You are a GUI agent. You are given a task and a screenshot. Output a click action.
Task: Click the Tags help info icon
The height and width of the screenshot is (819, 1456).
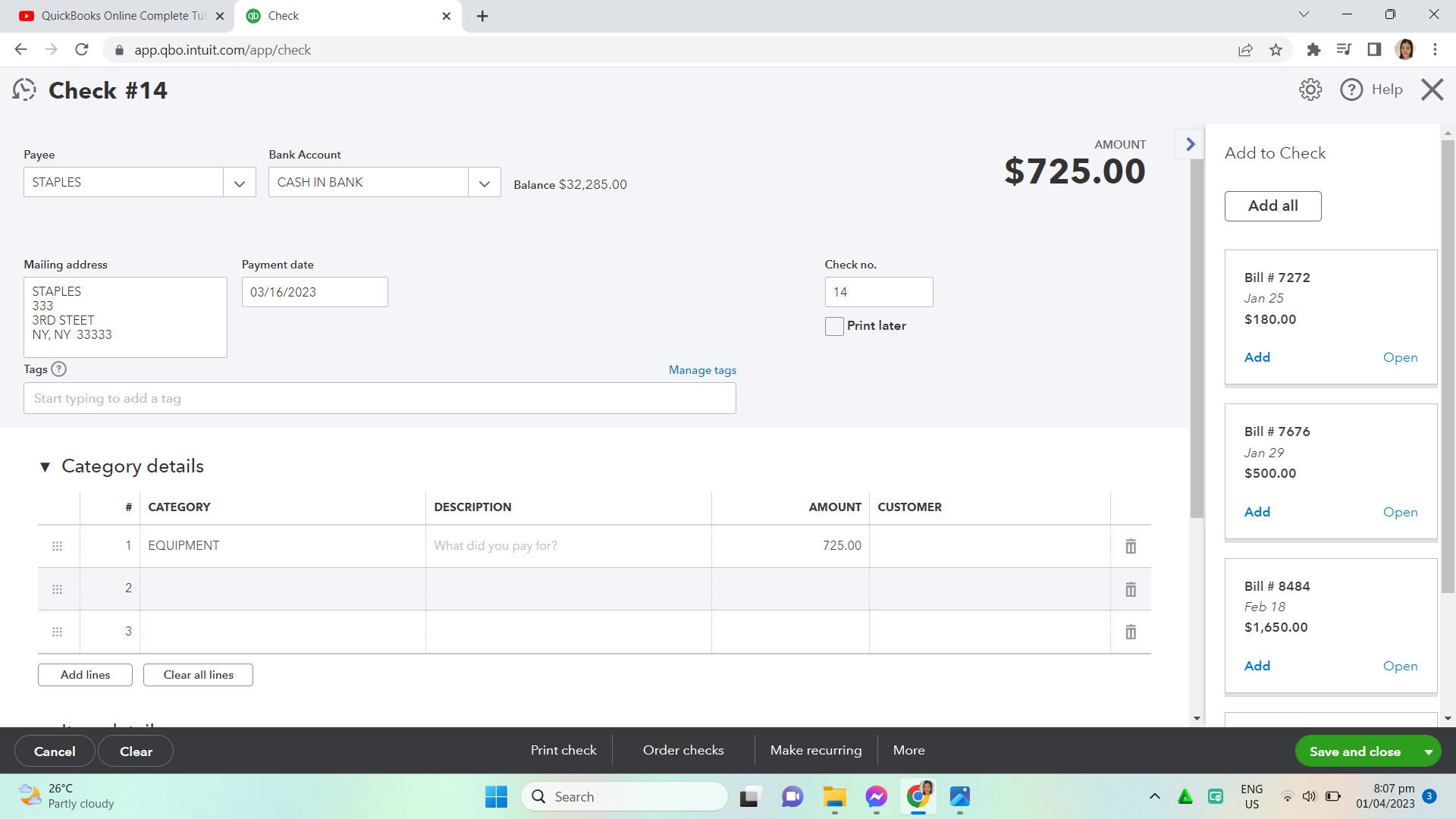pos(59,369)
